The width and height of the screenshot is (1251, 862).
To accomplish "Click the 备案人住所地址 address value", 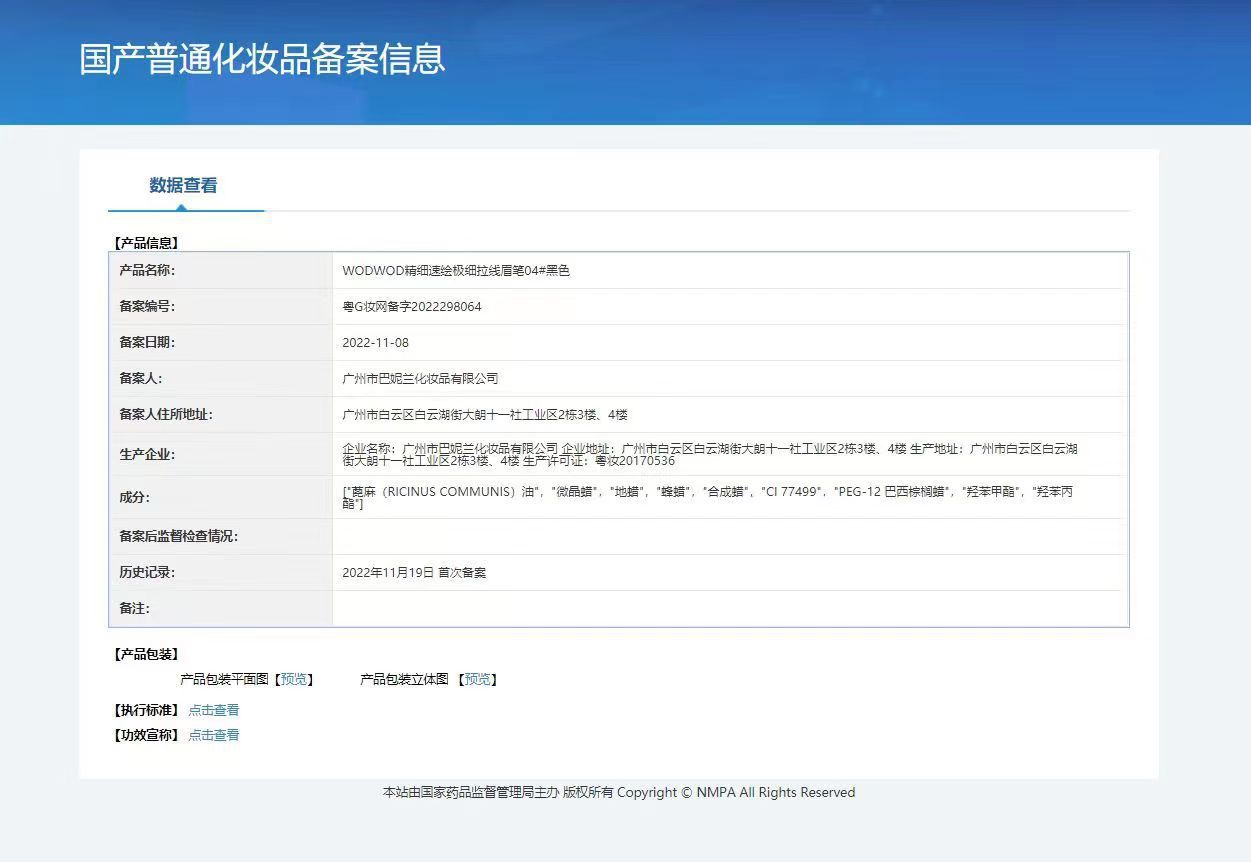I will point(485,415).
